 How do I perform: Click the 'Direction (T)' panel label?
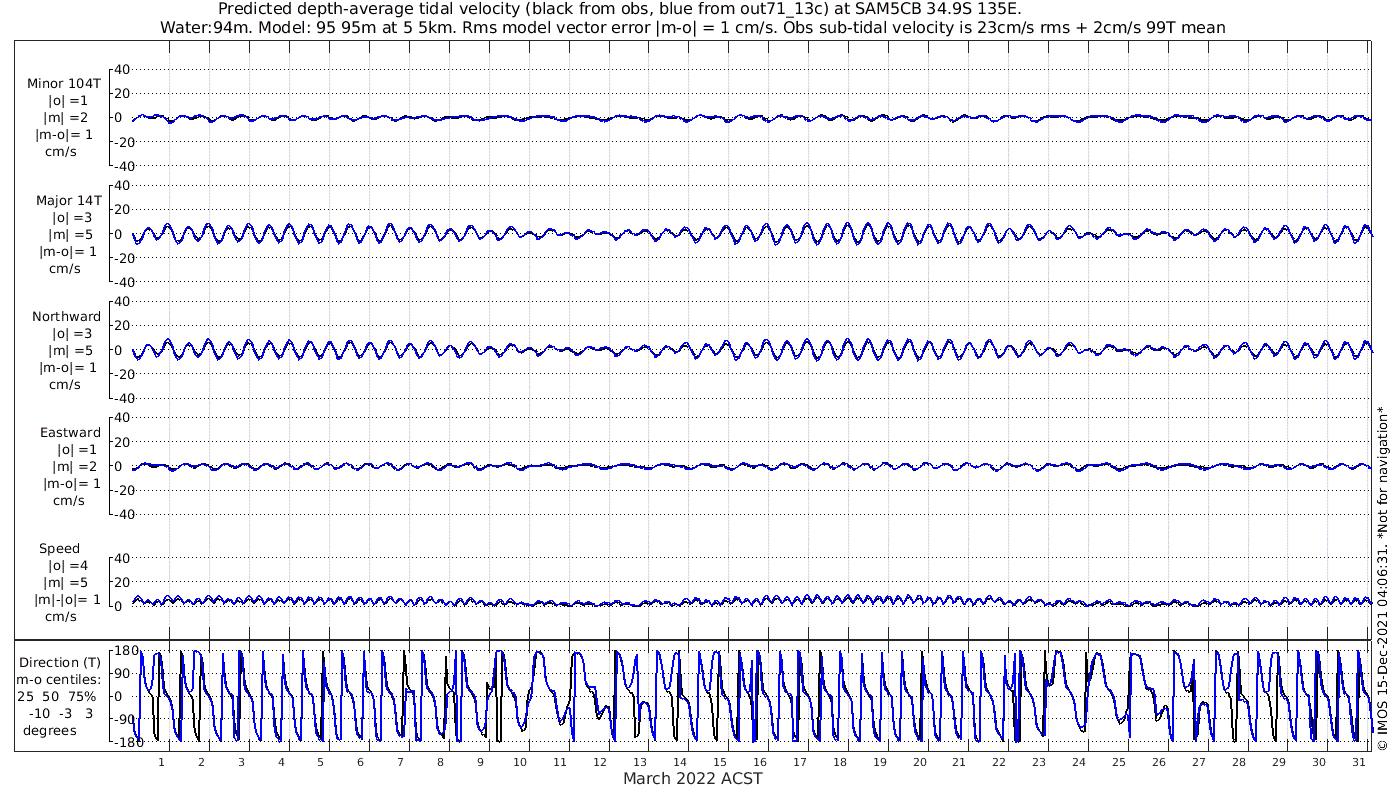click(x=61, y=662)
